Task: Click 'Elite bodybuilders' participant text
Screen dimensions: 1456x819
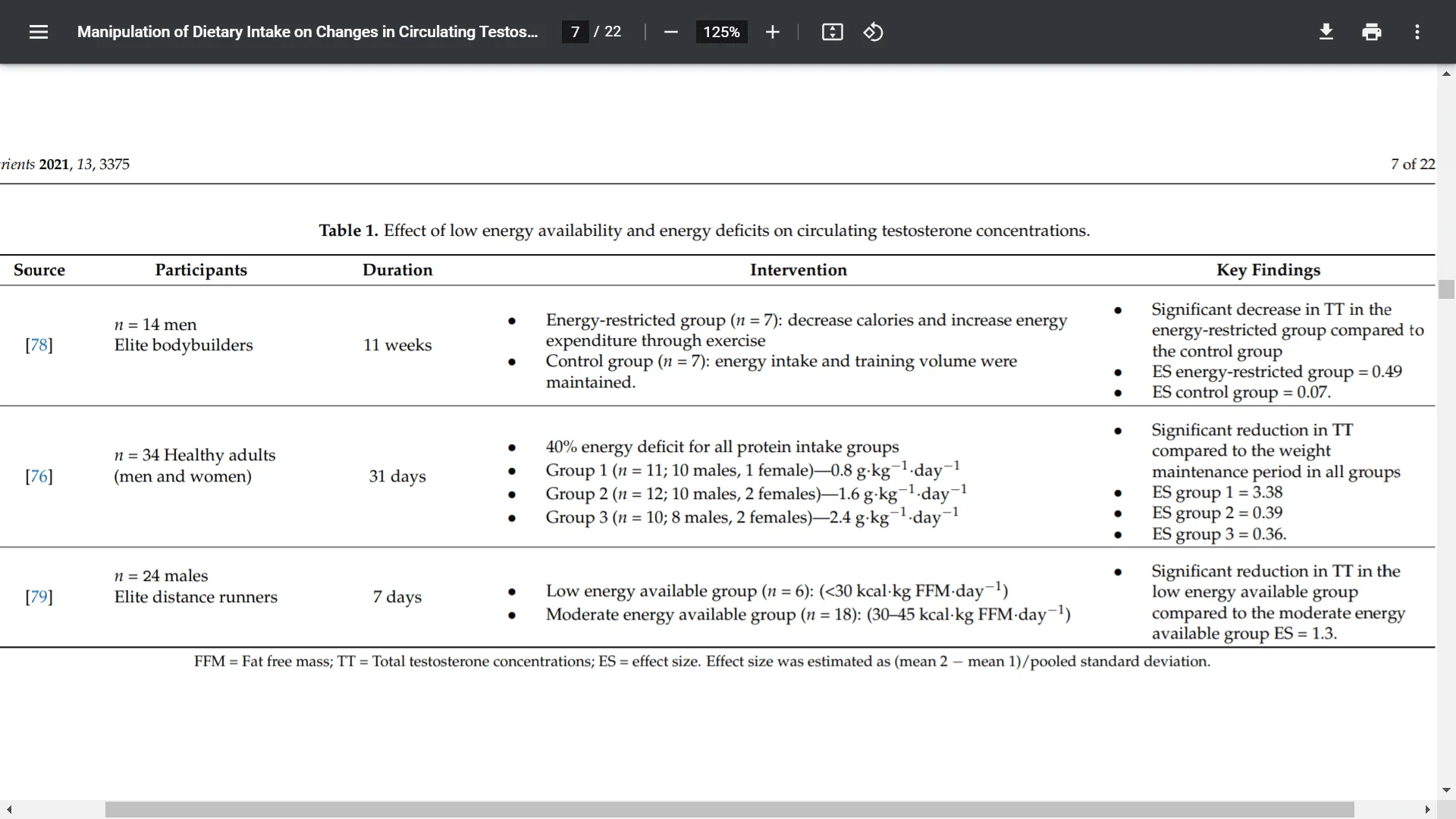Action: click(x=184, y=345)
